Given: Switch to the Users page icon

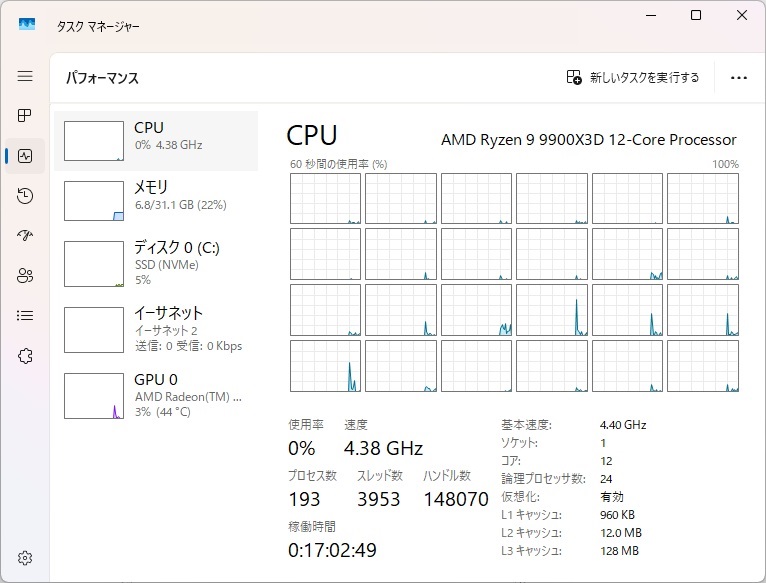Looking at the screenshot, I should 25,276.
